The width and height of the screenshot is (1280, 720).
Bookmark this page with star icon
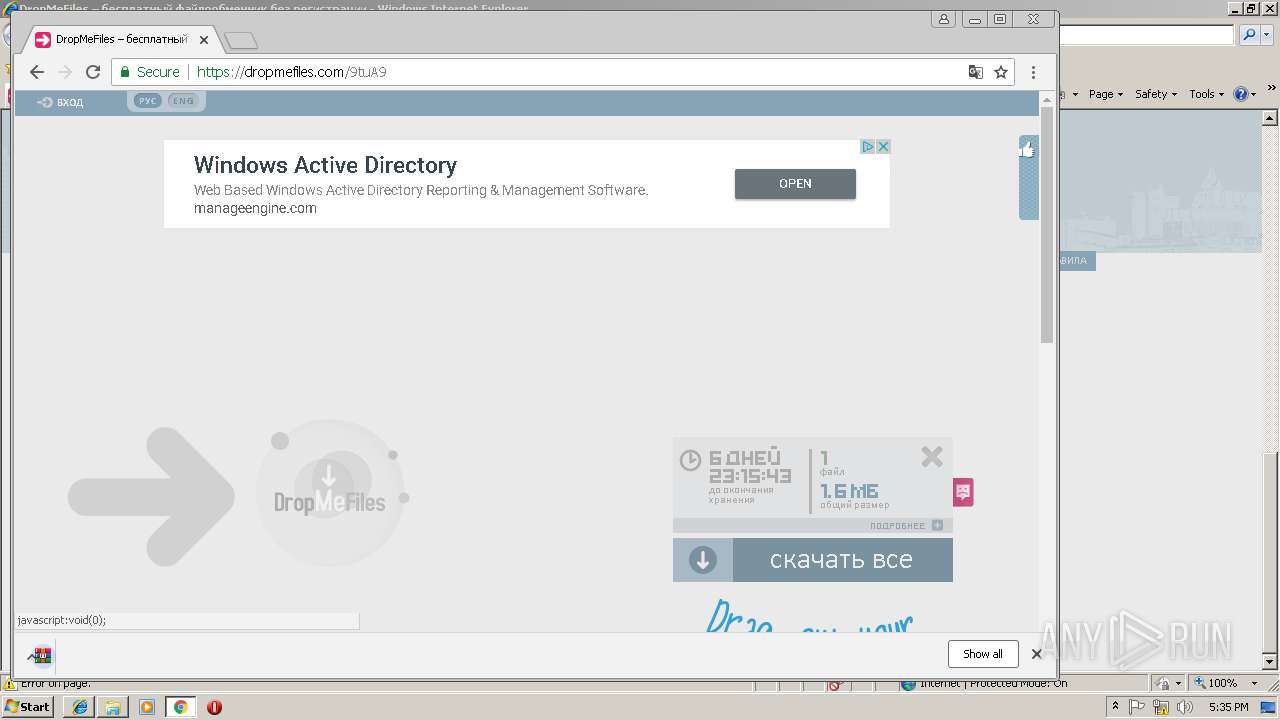point(1000,72)
